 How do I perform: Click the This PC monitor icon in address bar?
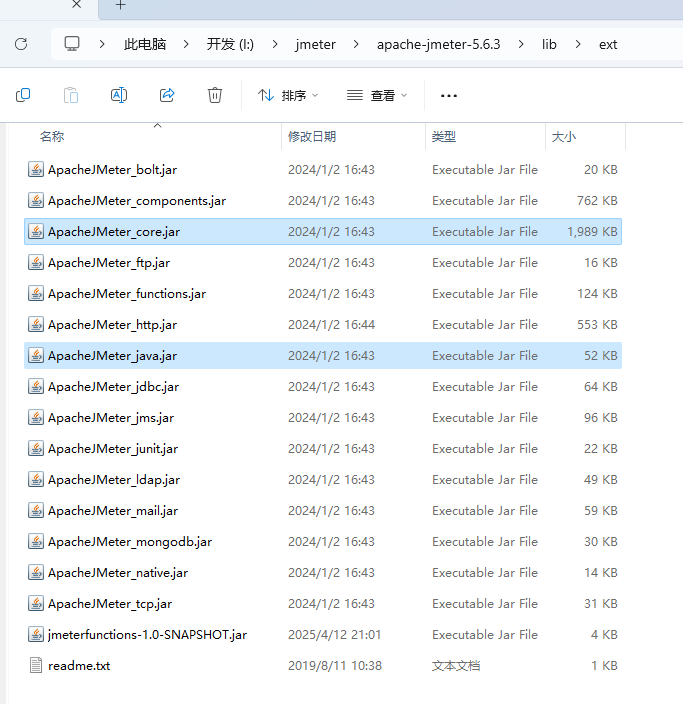pos(72,44)
